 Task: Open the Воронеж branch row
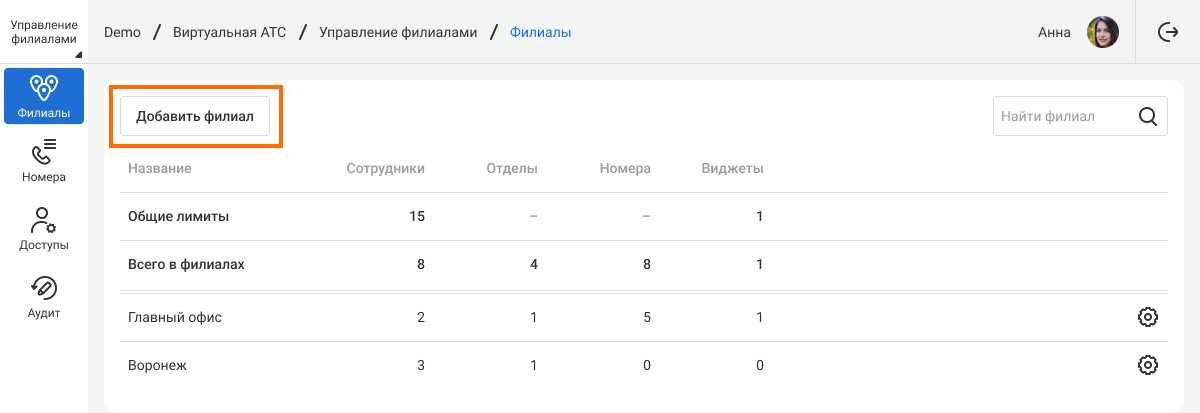coord(157,365)
